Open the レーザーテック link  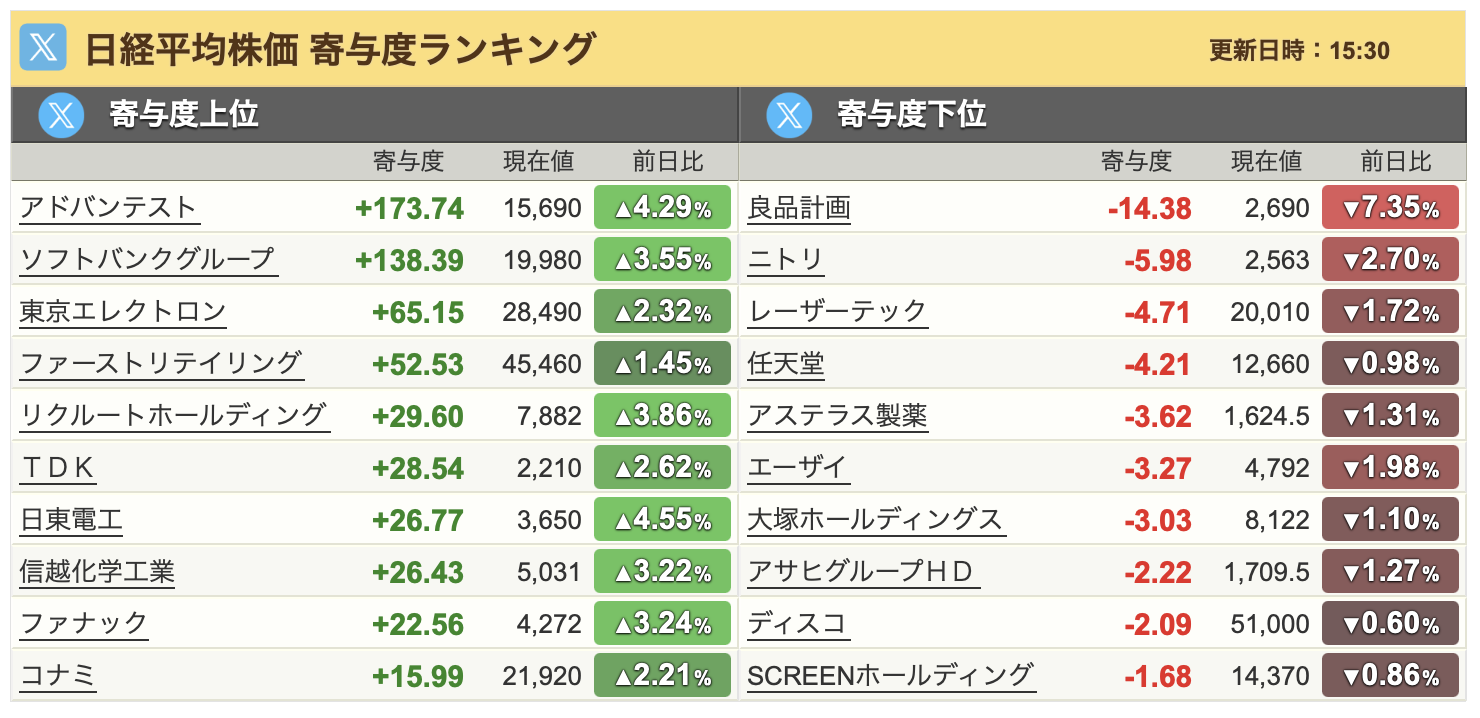click(837, 312)
